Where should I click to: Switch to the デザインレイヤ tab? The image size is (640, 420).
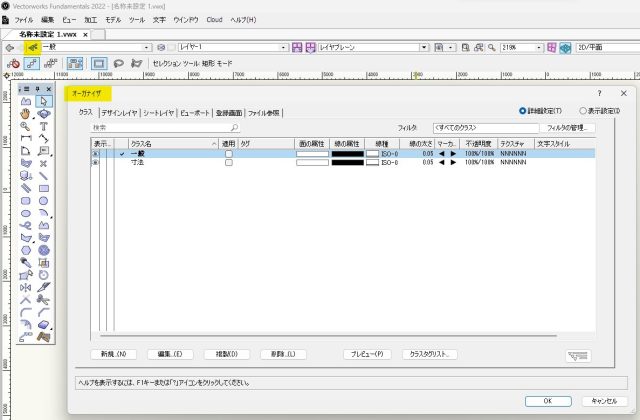[x=119, y=113]
